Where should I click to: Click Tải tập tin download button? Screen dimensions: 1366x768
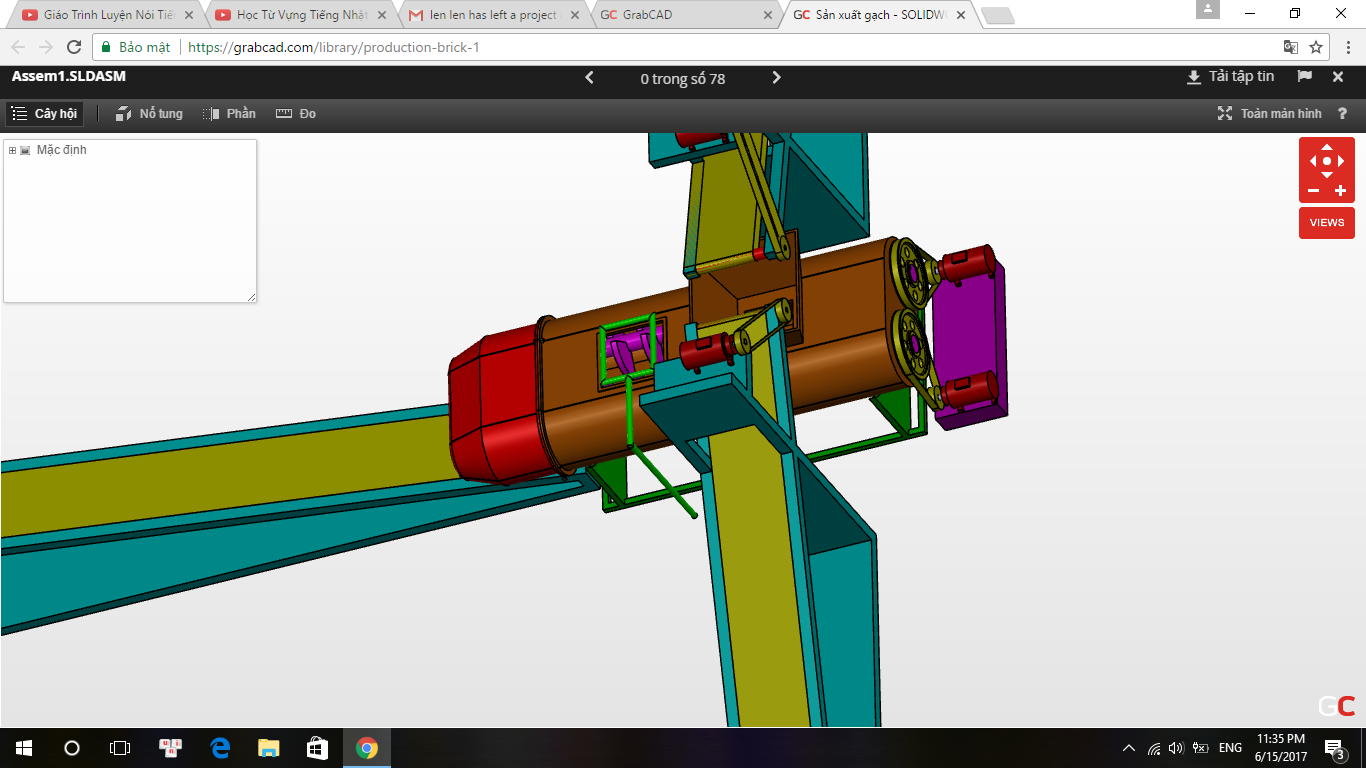point(1230,77)
